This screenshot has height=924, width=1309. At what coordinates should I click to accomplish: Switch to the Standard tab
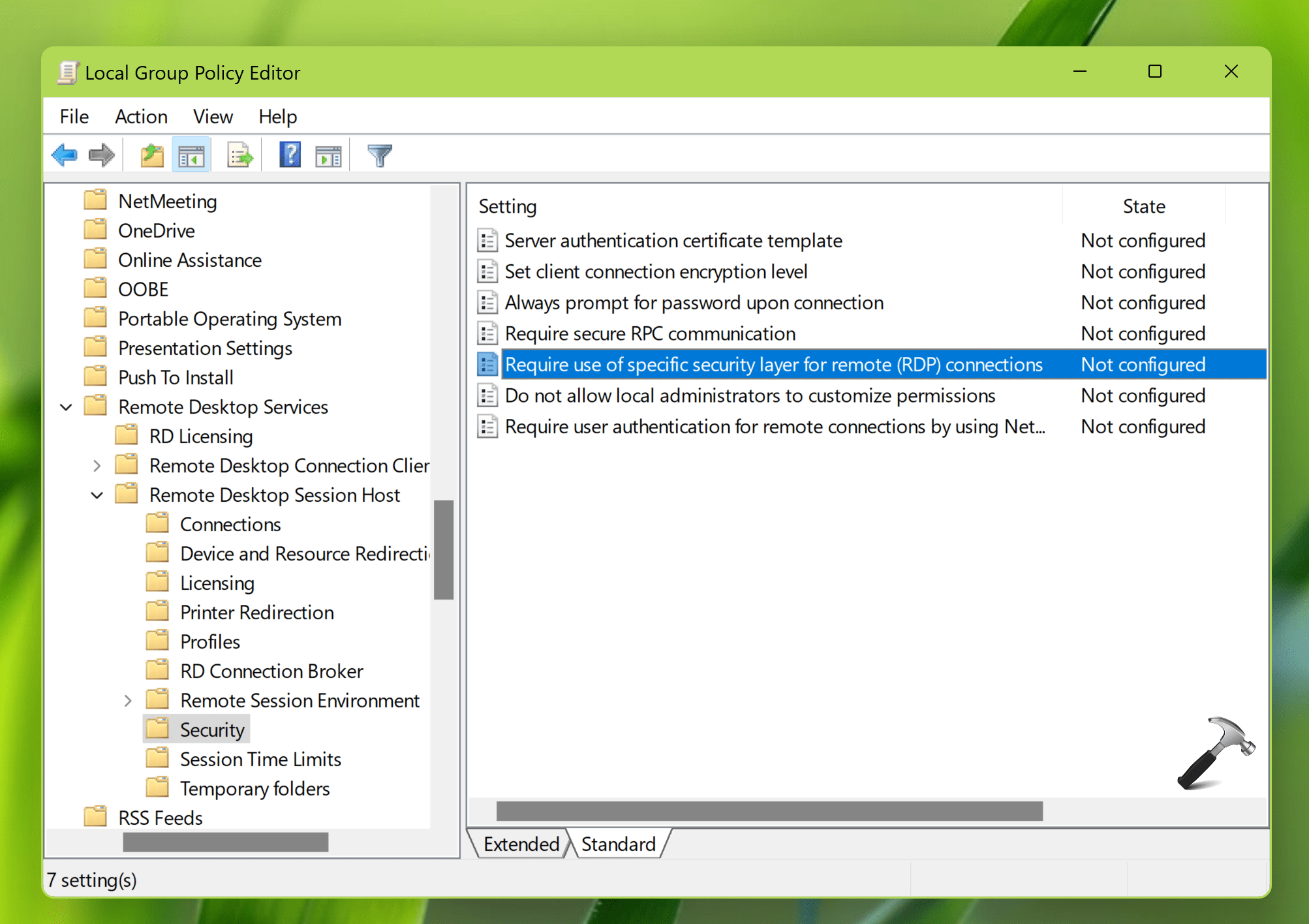click(618, 844)
